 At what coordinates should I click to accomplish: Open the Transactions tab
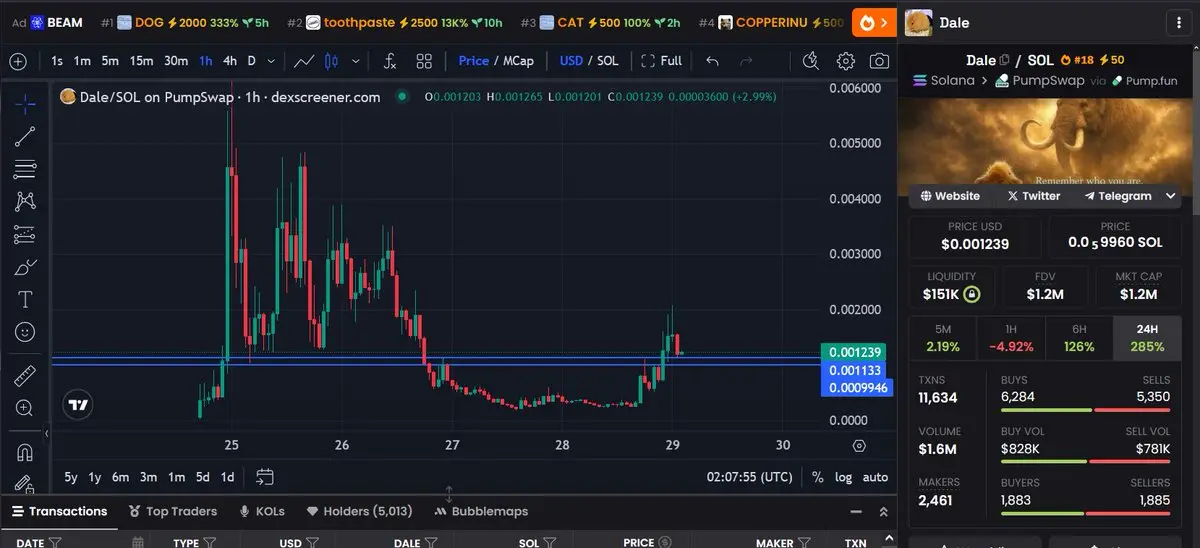tap(59, 511)
